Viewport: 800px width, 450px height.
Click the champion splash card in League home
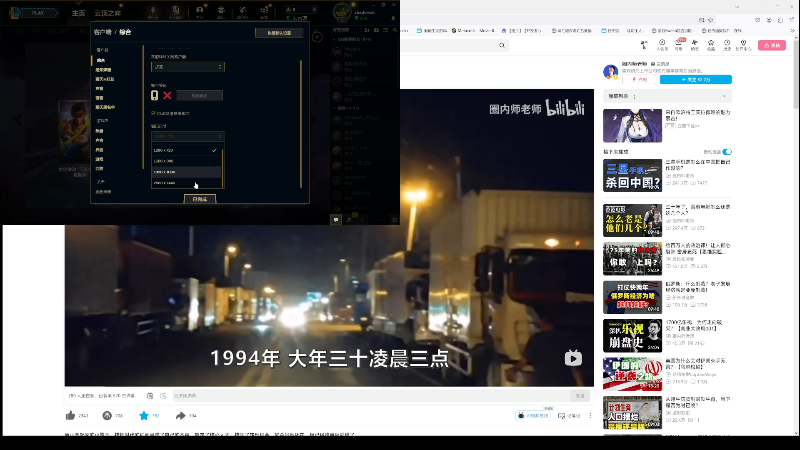click(74, 132)
